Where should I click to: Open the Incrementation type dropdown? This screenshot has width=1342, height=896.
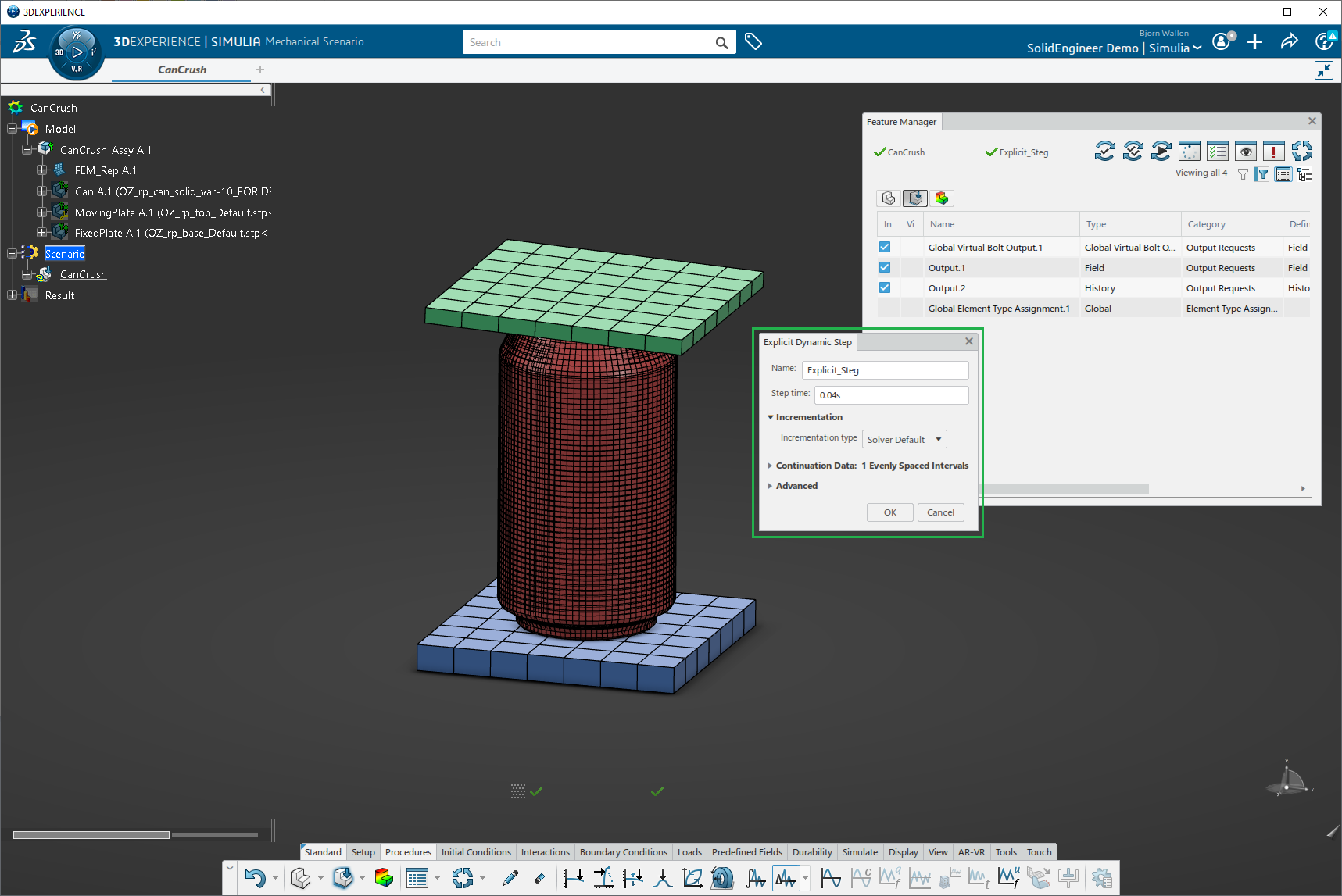tap(904, 439)
